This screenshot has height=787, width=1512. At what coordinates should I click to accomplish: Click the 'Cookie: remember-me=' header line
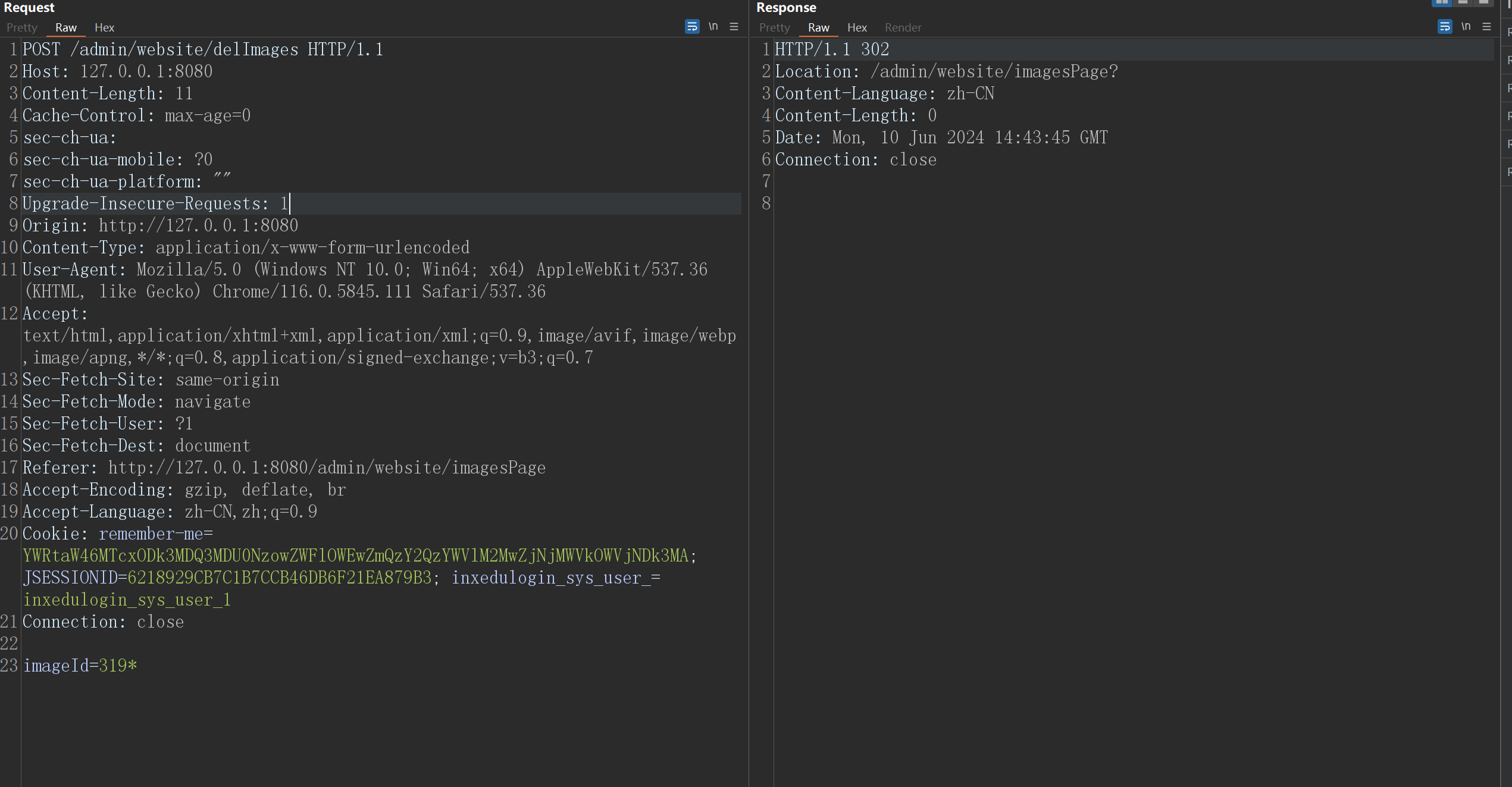click(x=118, y=534)
